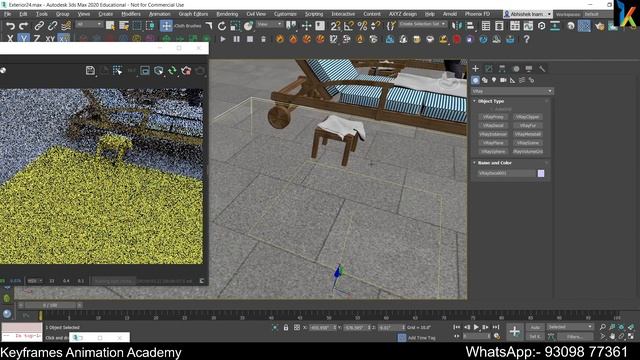The height and width of the screenshot is (360, 640).
Task: Open the Hierarchy panel tab
Action: click(502, 69)
